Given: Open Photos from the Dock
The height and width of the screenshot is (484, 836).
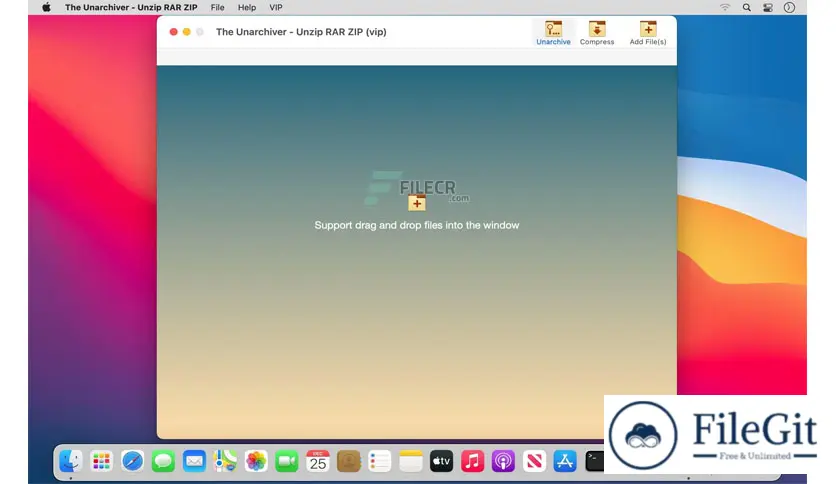Looking at the screenshot, I should (x=256, y=461).
